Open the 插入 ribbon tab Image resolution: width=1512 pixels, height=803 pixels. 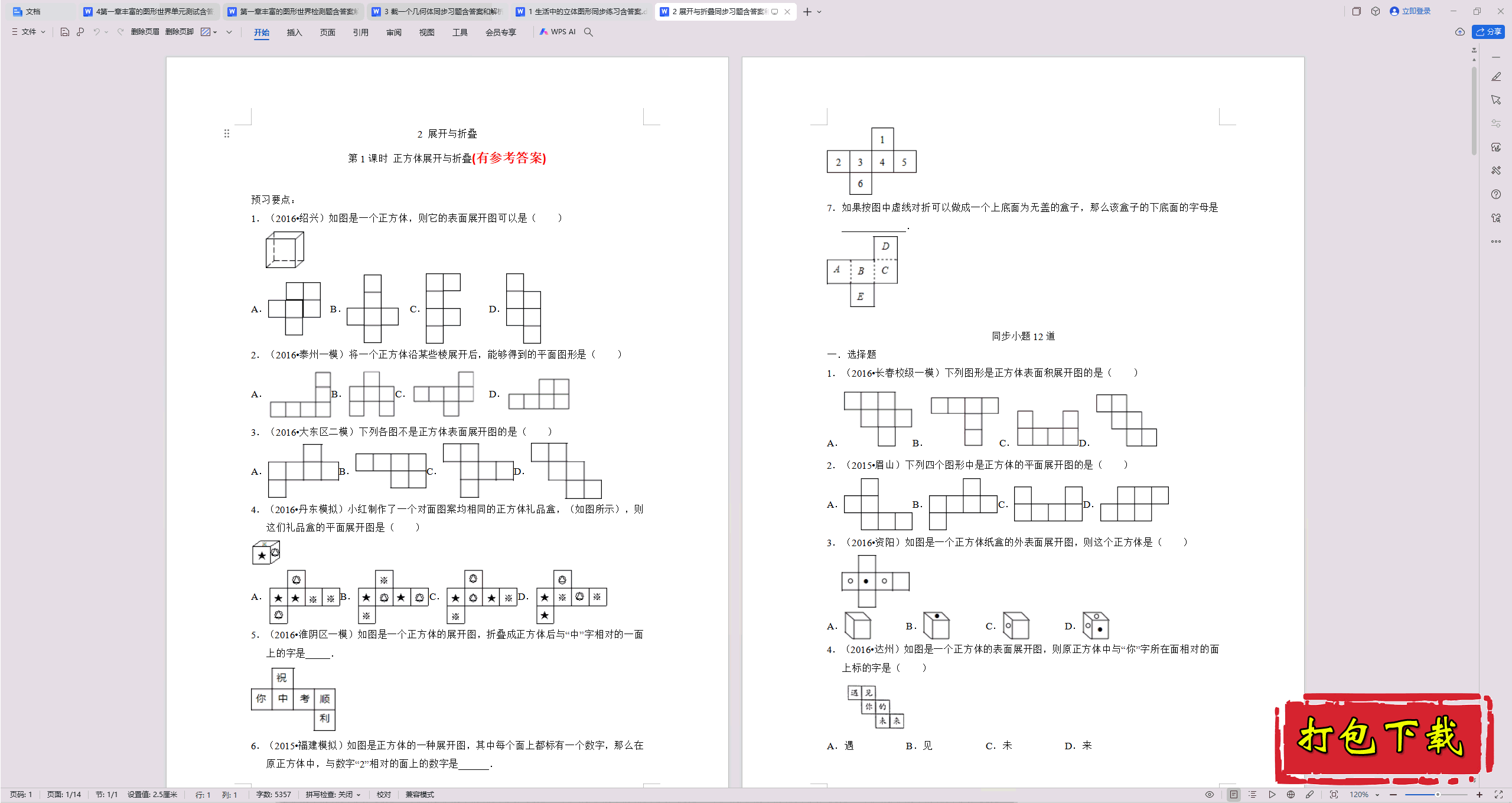[295, 32]
